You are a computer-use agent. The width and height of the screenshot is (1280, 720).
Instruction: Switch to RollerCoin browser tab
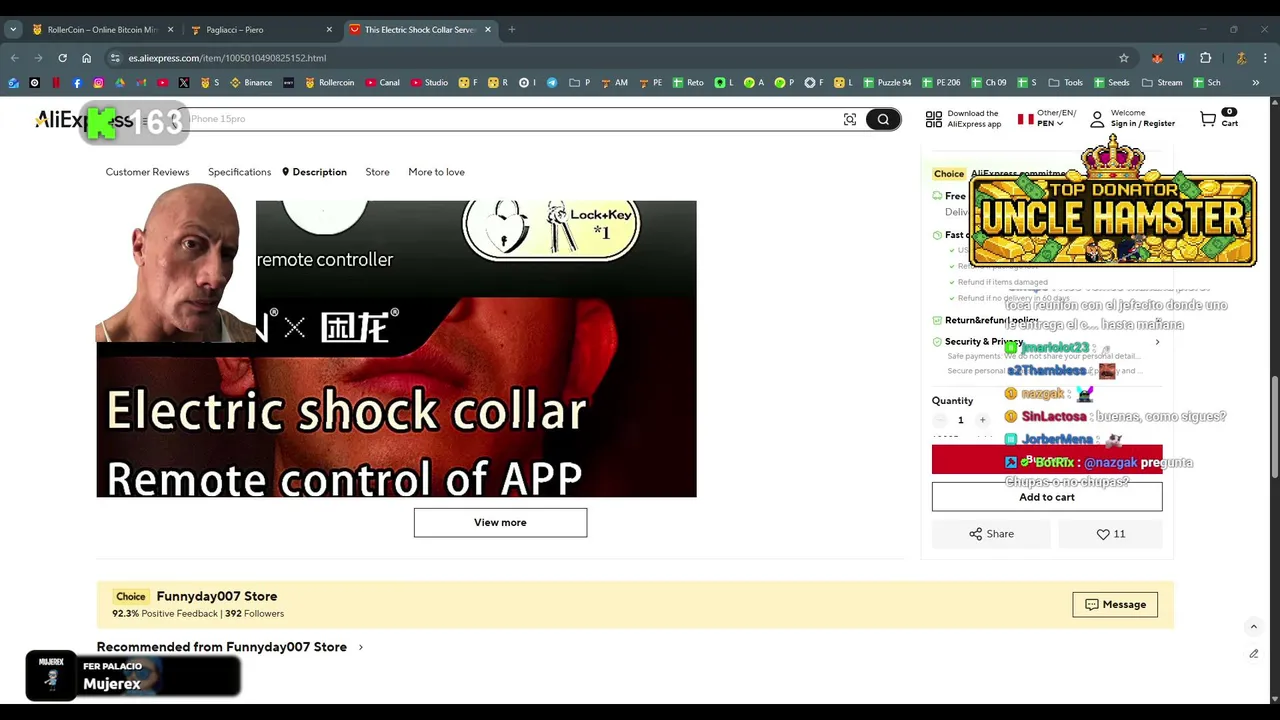(104, 30)
